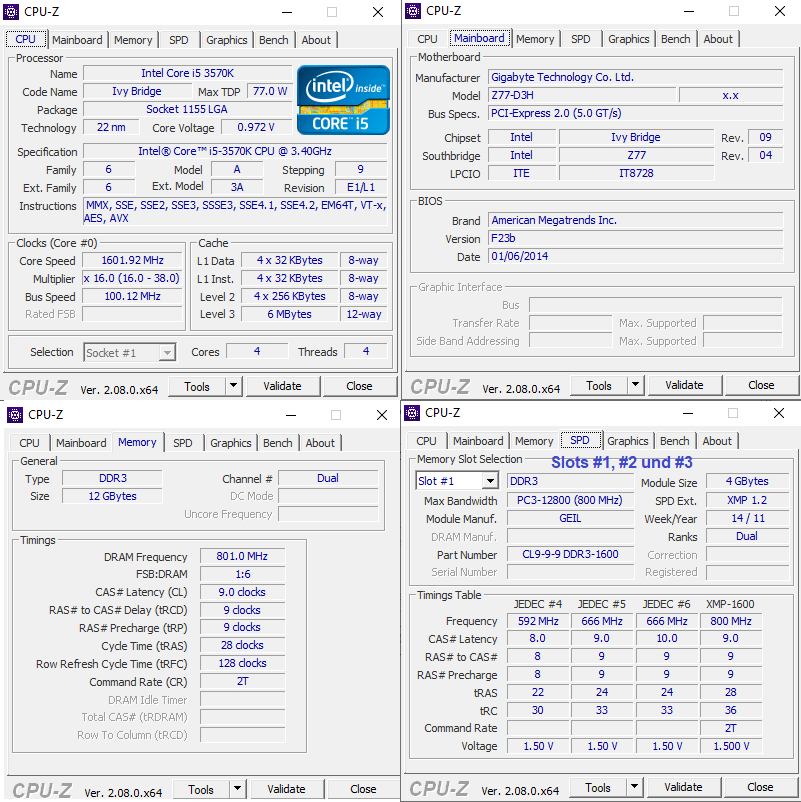This screenshot has width=801, height=802.
Task: Click Validate button in SPD window
Action: click(683, 787)
